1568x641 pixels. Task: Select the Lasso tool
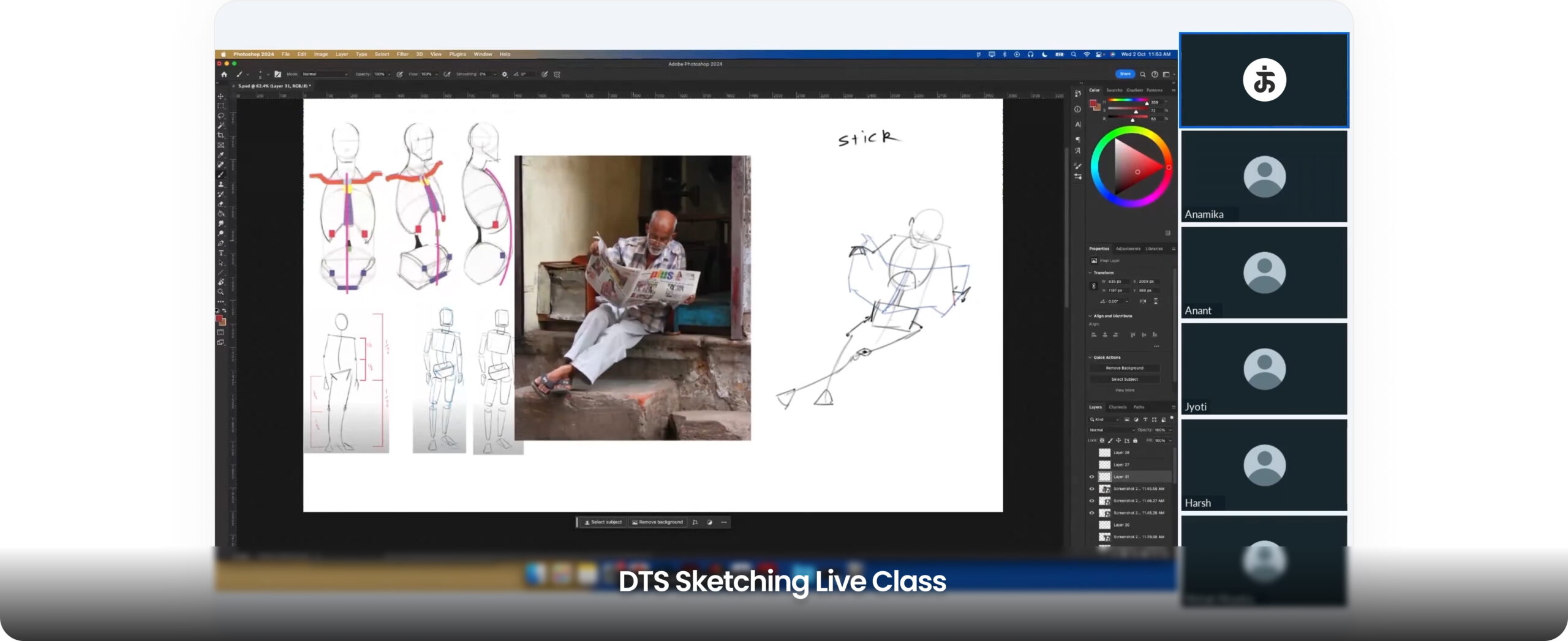click(x=221, y=116)
